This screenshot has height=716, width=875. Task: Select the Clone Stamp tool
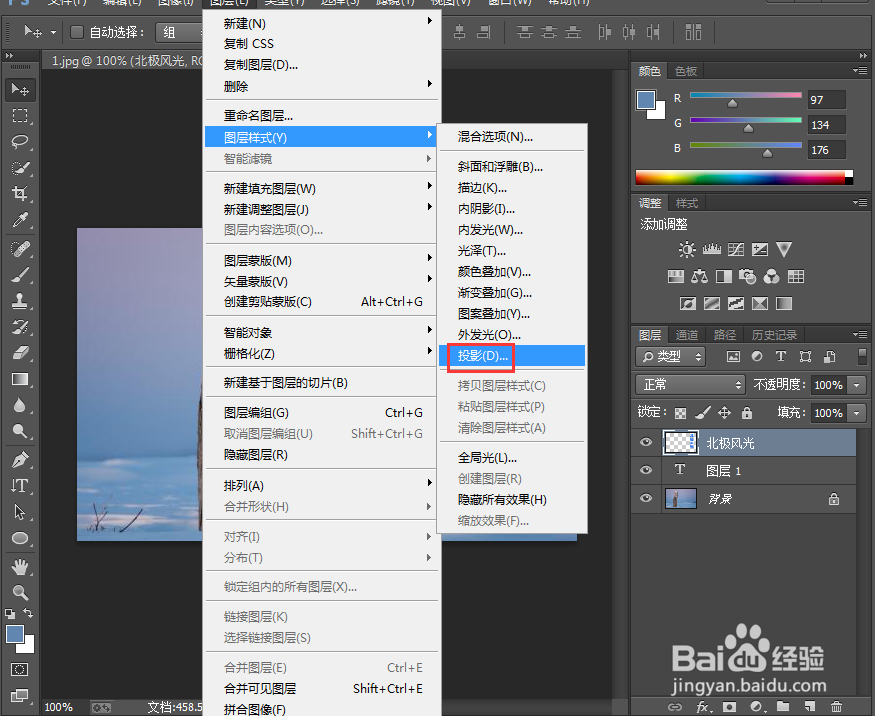[x=20, y=301]
